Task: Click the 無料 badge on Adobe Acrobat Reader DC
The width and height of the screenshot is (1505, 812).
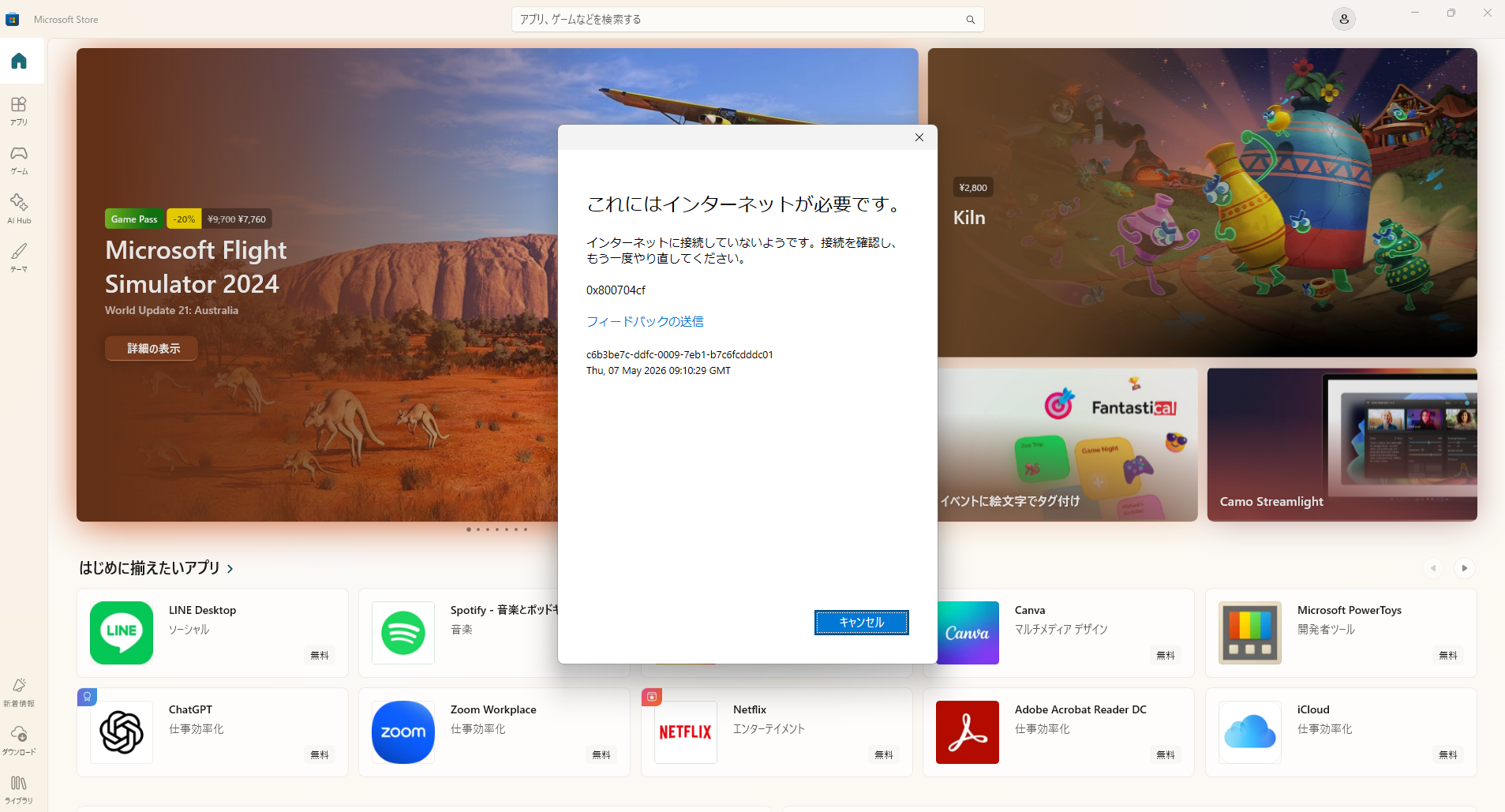Action: (1166, 754)
